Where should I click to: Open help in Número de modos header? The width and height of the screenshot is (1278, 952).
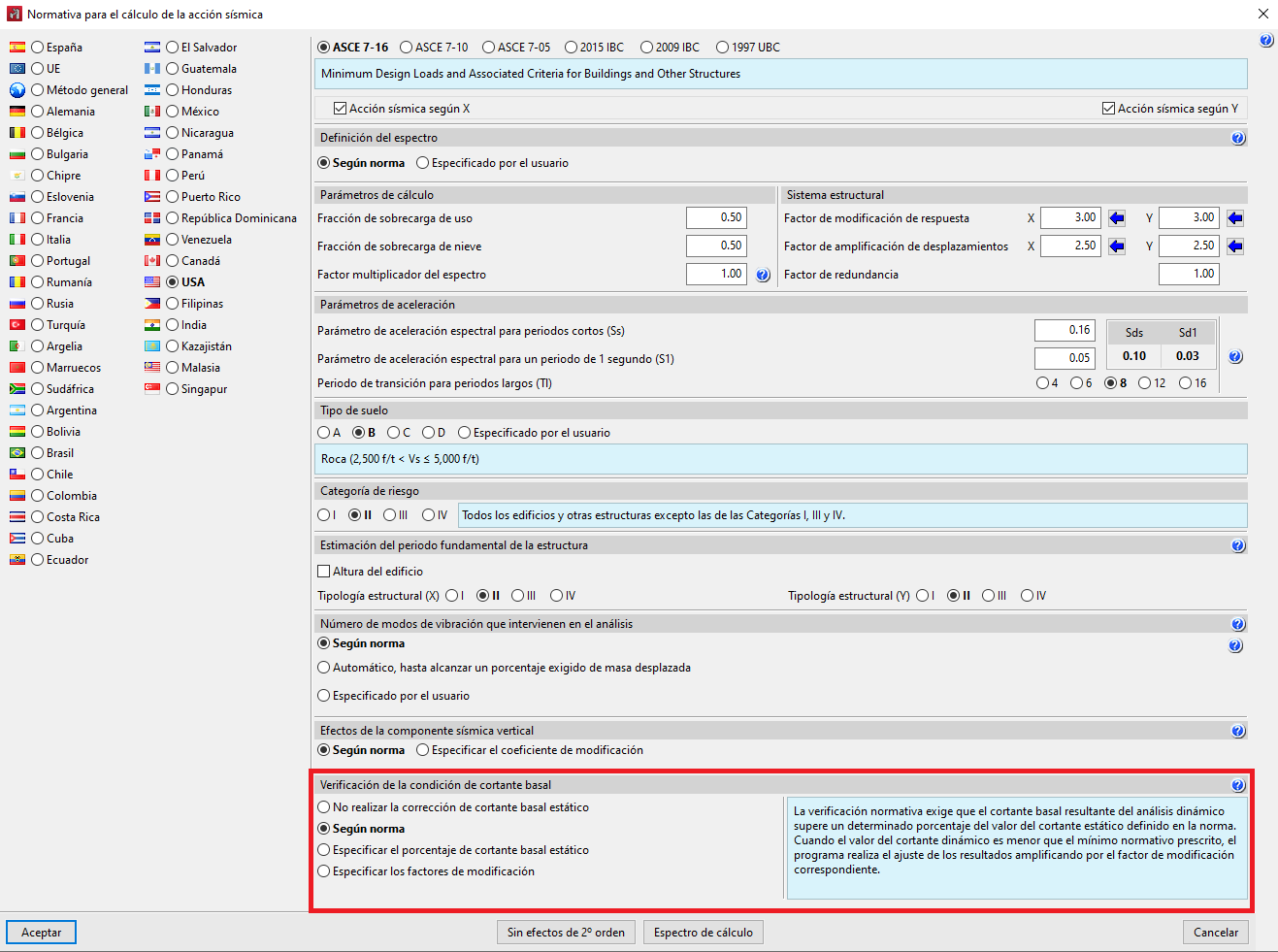point(1237,624)
